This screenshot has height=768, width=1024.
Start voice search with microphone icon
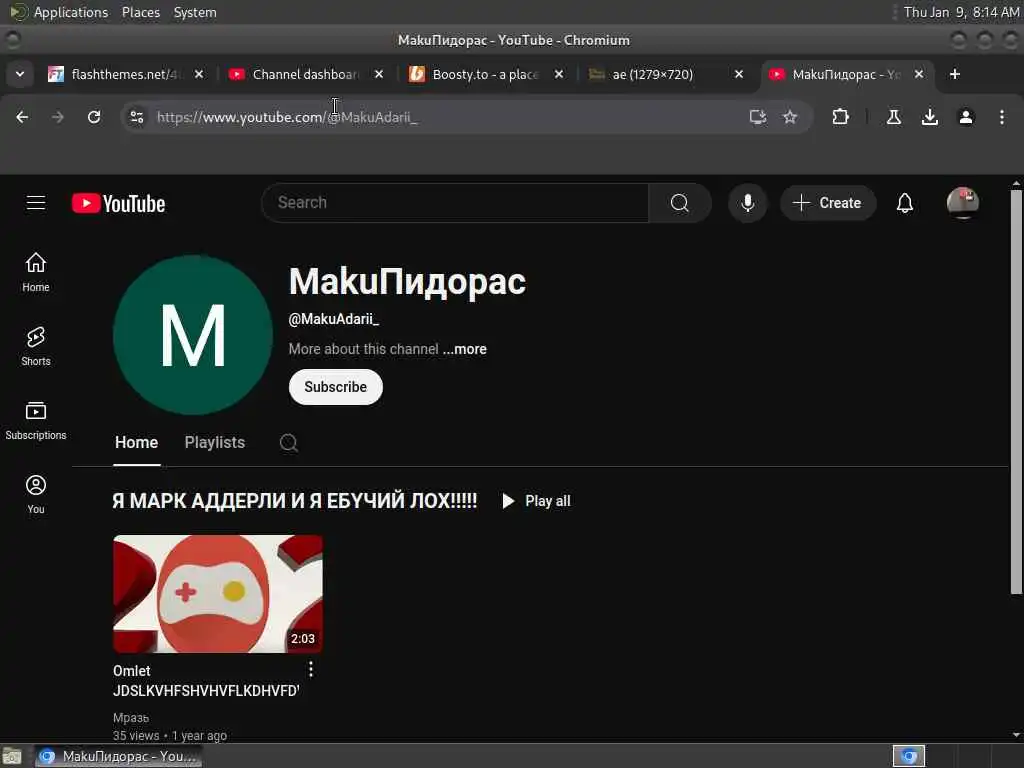(748, 203)
